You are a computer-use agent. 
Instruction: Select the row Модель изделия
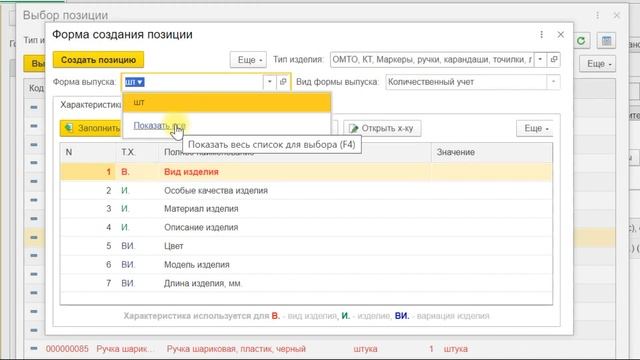tap(306, 264)
